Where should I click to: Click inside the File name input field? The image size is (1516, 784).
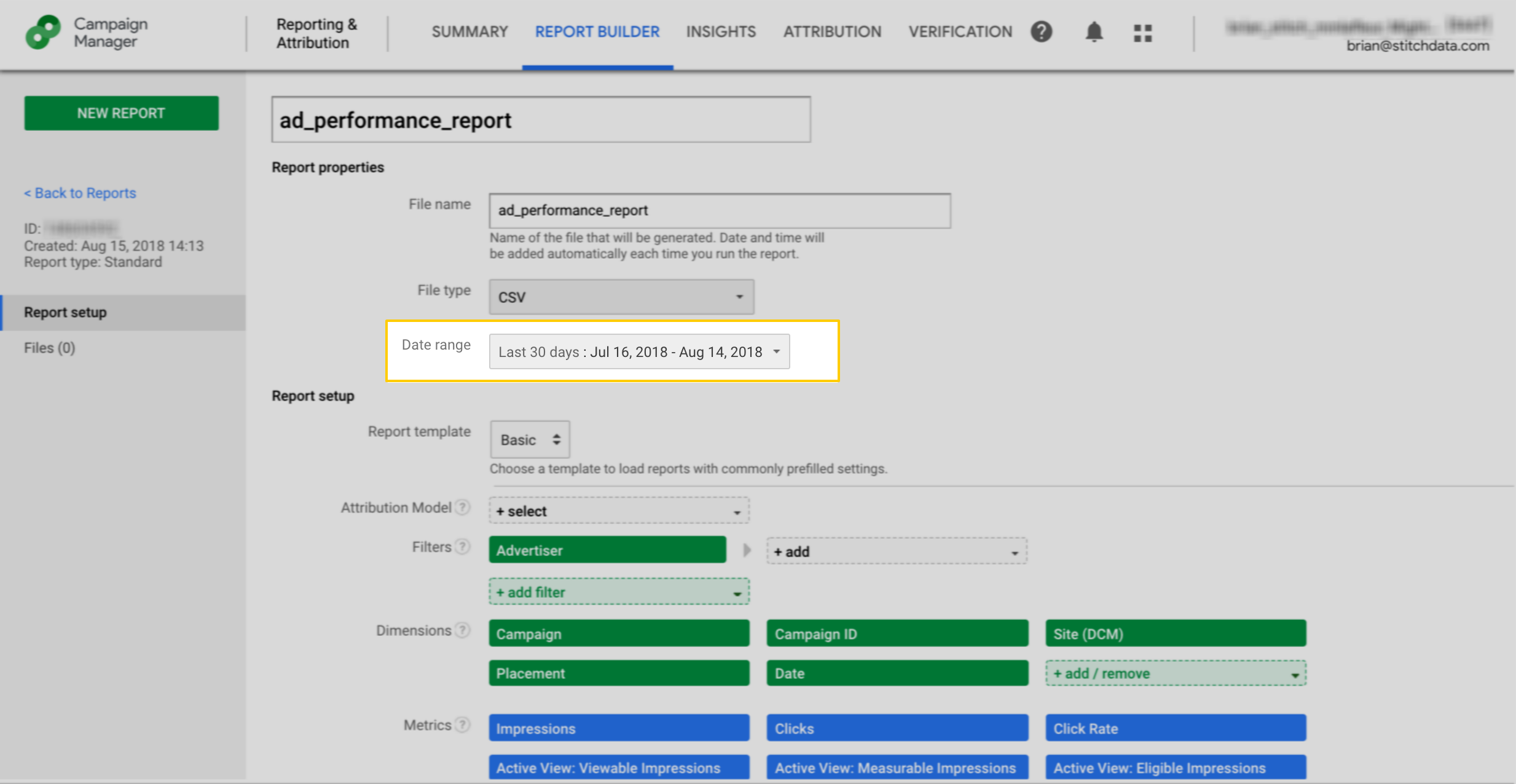719,210
